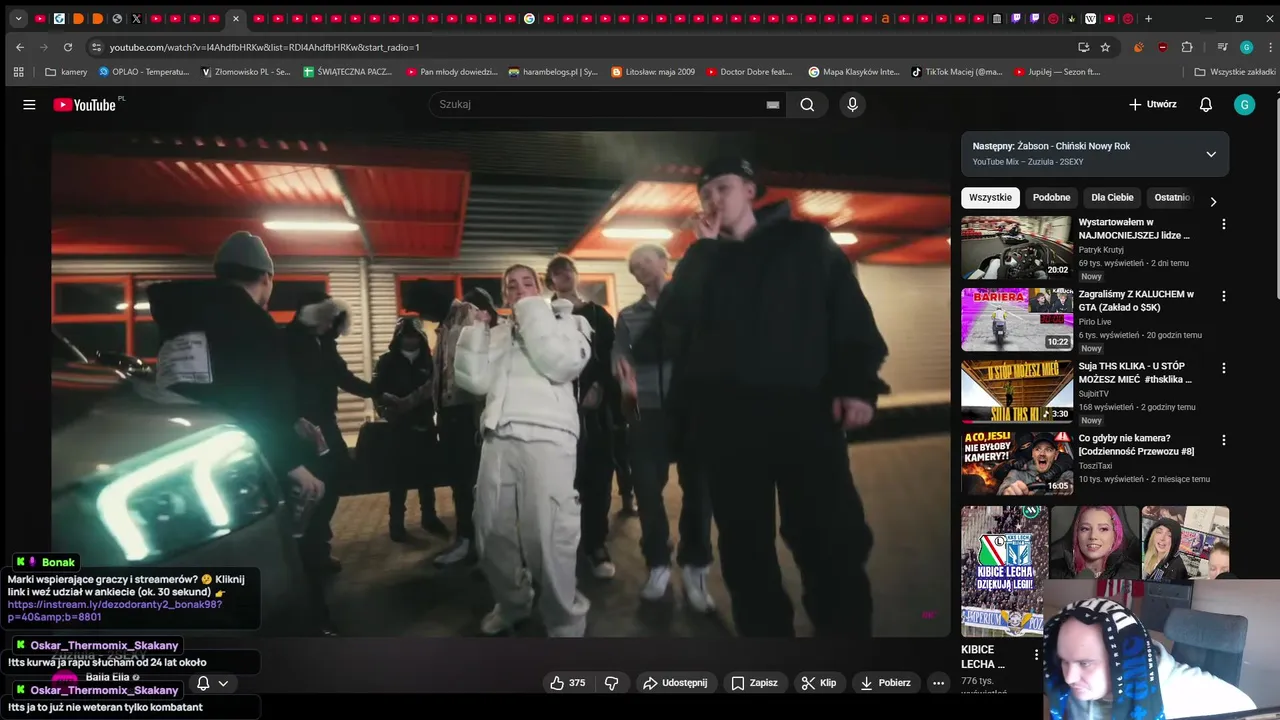Open the on-screen keyboard icon in search
The width and height of the screenshot is (1280, 720).
coord(773,104)
